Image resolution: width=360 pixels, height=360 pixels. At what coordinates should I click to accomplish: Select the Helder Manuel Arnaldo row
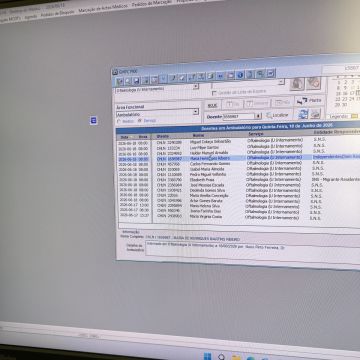click(x=238, y=152)
